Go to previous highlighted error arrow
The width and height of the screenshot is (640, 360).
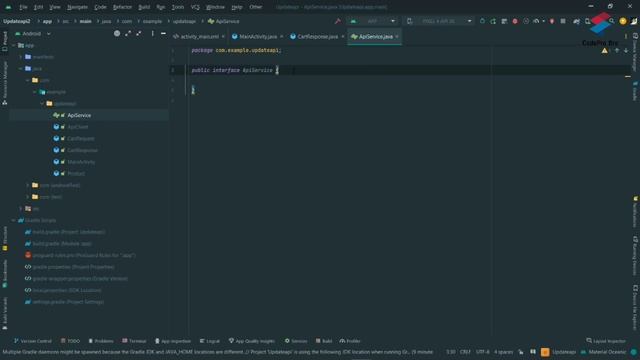617,51
